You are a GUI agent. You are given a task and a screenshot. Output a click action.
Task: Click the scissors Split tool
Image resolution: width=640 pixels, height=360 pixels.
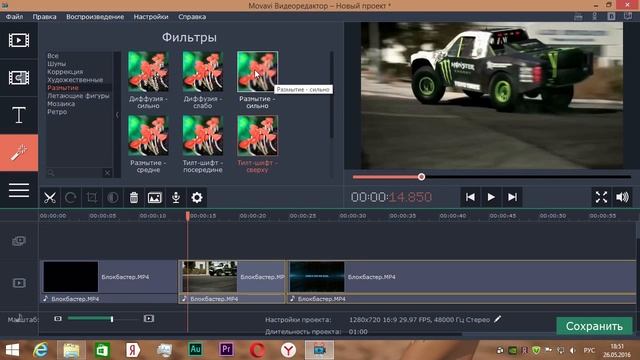(50, 198)
